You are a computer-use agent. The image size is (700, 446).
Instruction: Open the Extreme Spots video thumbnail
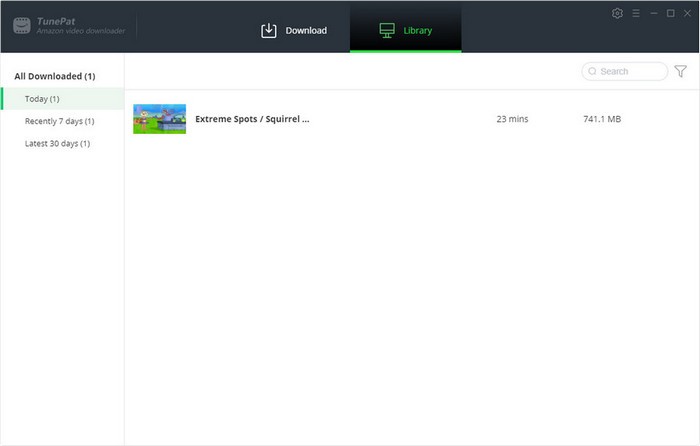tap(159, 119)
